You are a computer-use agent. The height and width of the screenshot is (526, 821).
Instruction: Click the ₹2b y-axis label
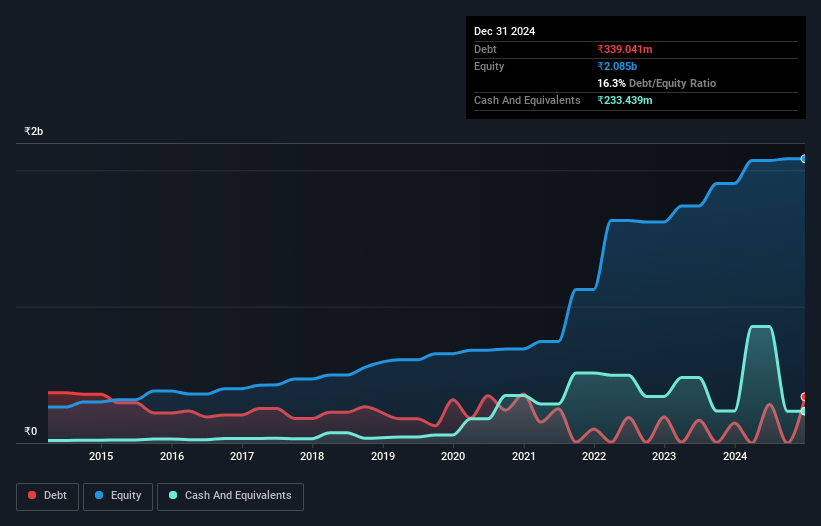tap(34, 131)
